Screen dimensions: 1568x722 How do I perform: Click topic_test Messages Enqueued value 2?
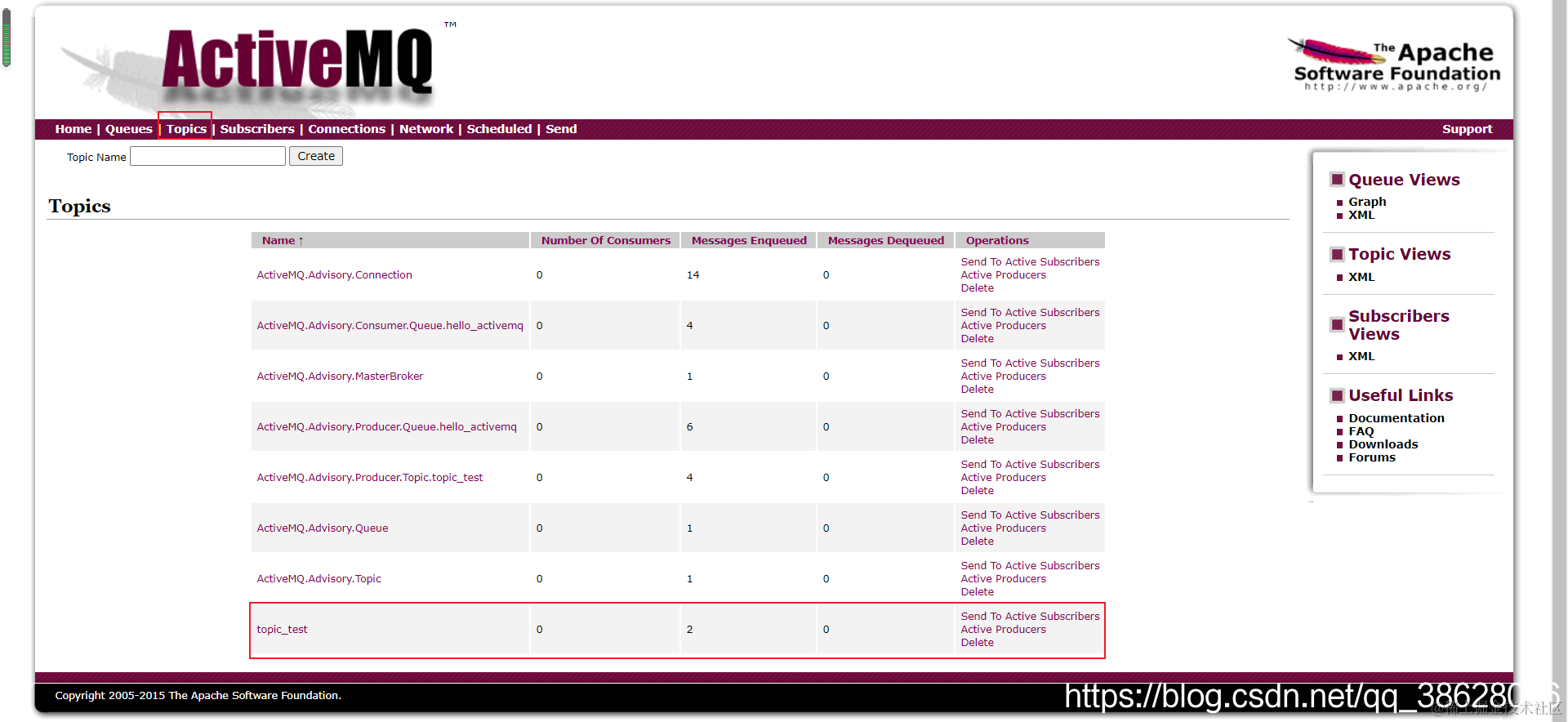689,630
